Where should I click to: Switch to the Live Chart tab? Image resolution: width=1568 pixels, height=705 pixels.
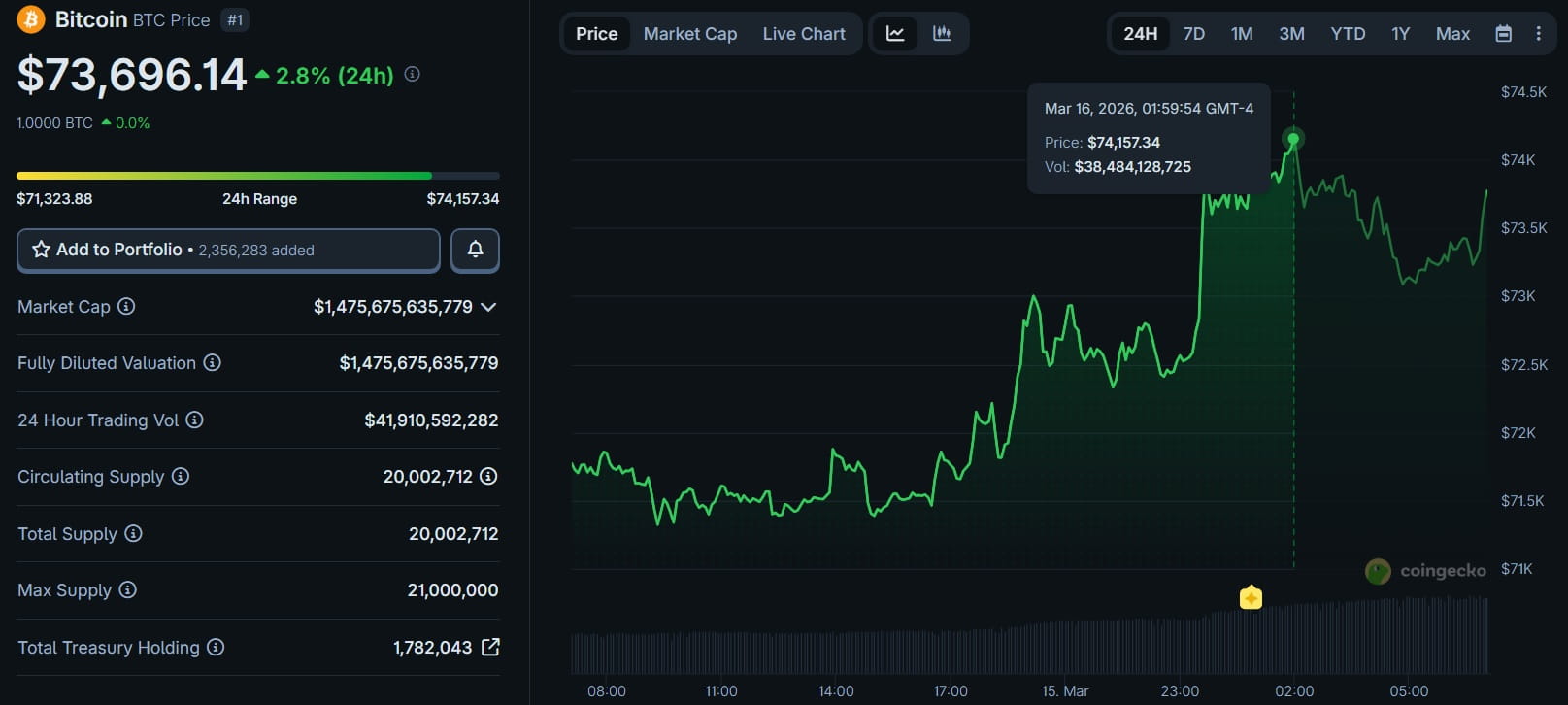click(803, 34)
